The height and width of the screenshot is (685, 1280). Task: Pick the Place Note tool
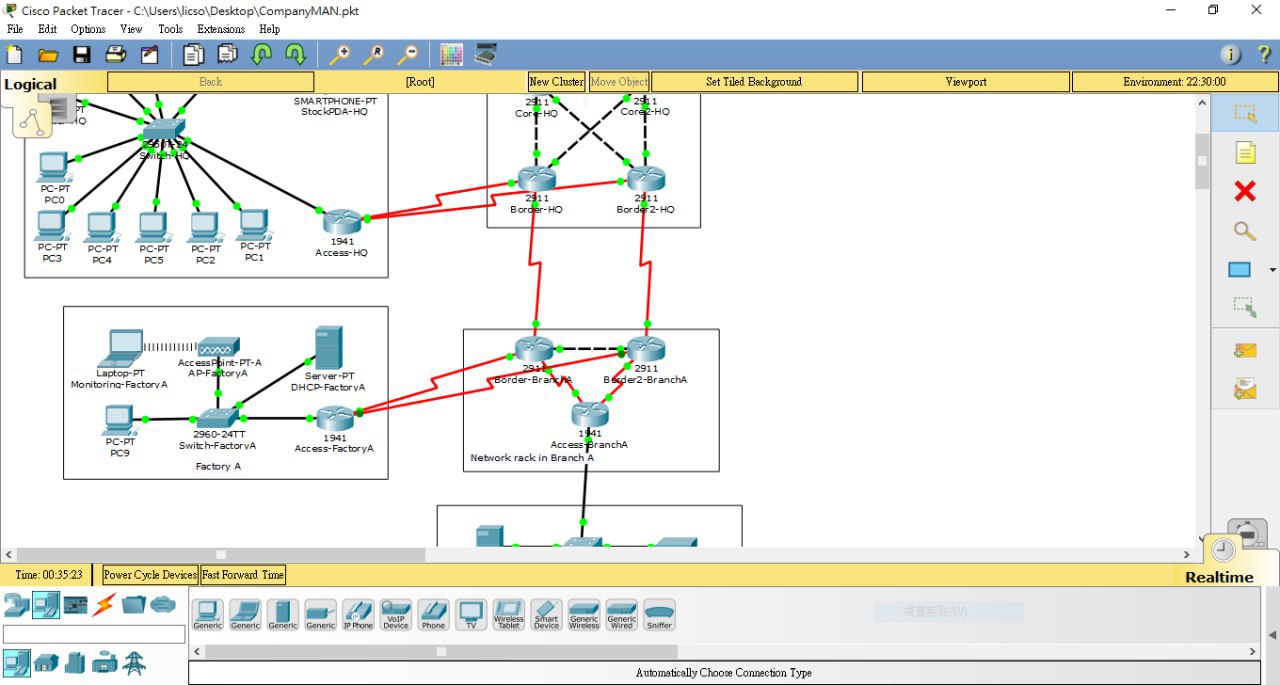pyautogui.click(x=1245, y=153)
